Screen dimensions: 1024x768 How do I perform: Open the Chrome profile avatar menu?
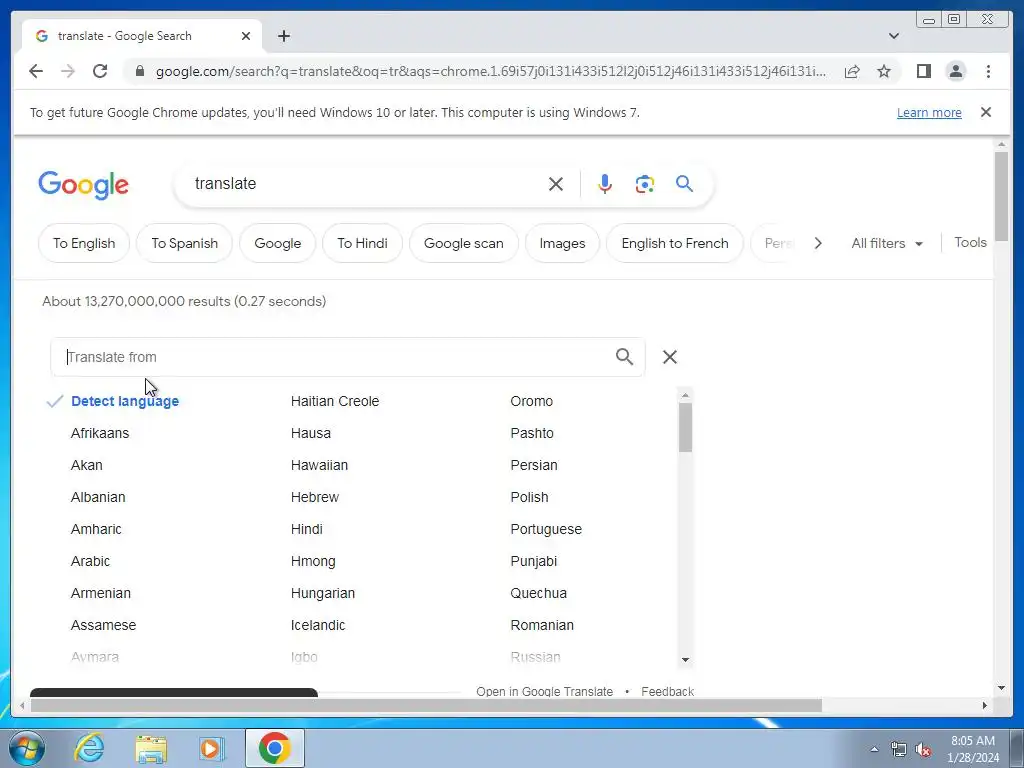956,71
